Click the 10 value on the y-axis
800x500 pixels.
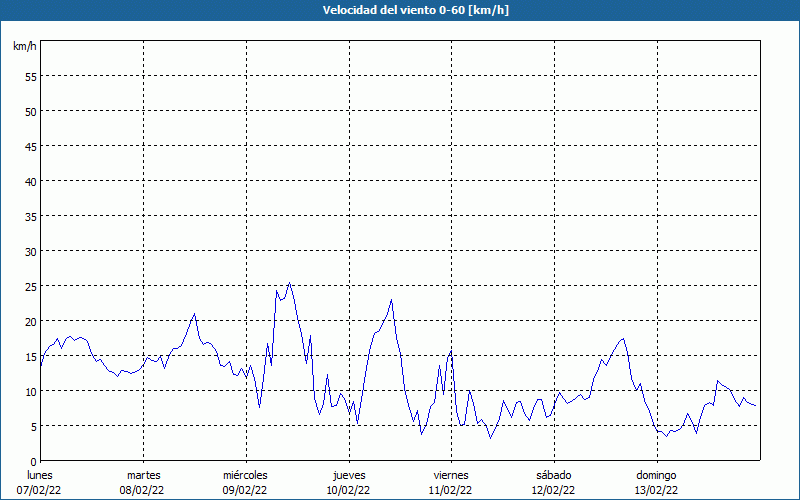(31, 391)
